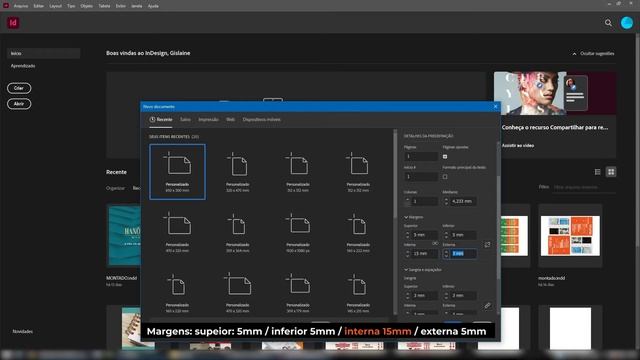Click the Interna margin stepper arrows
This screenshot has height=360, width=640.
point(407,253)
